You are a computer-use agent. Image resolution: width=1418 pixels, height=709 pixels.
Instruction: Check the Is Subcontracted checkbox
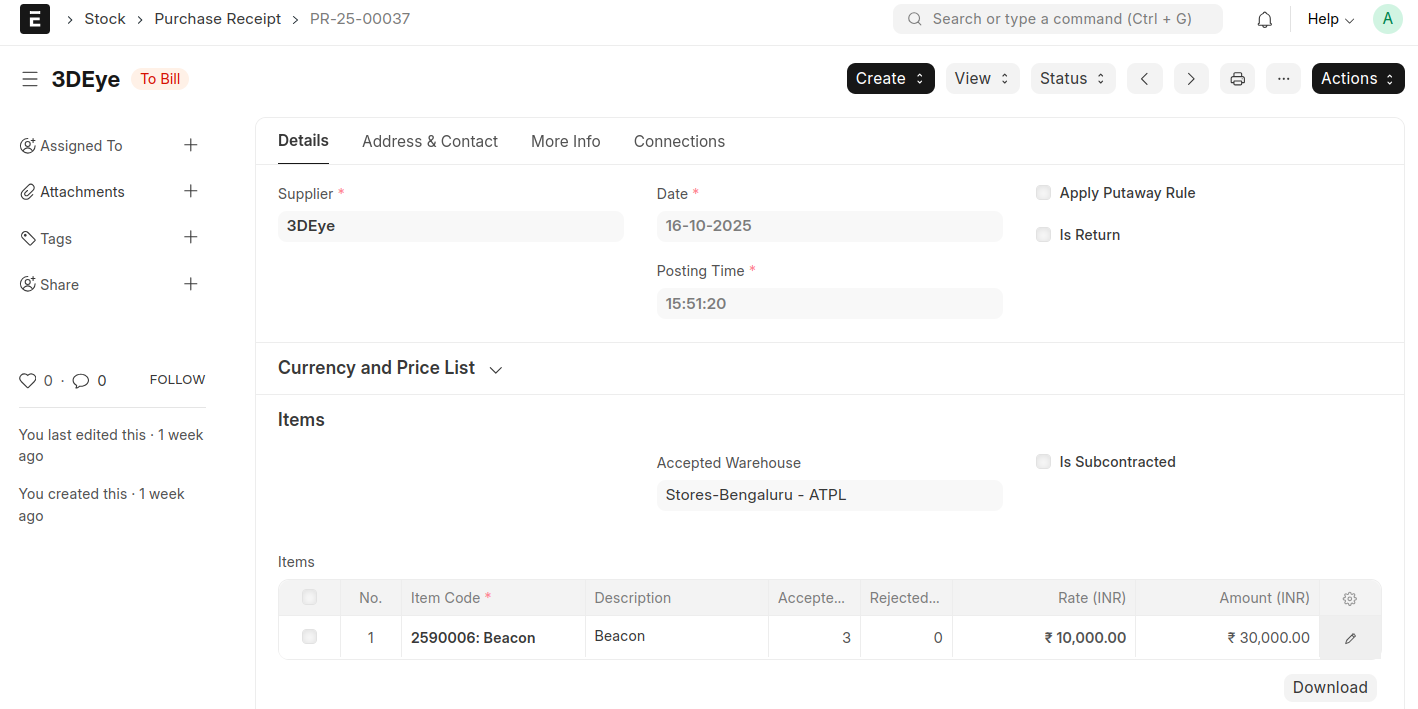(1044, 462)
